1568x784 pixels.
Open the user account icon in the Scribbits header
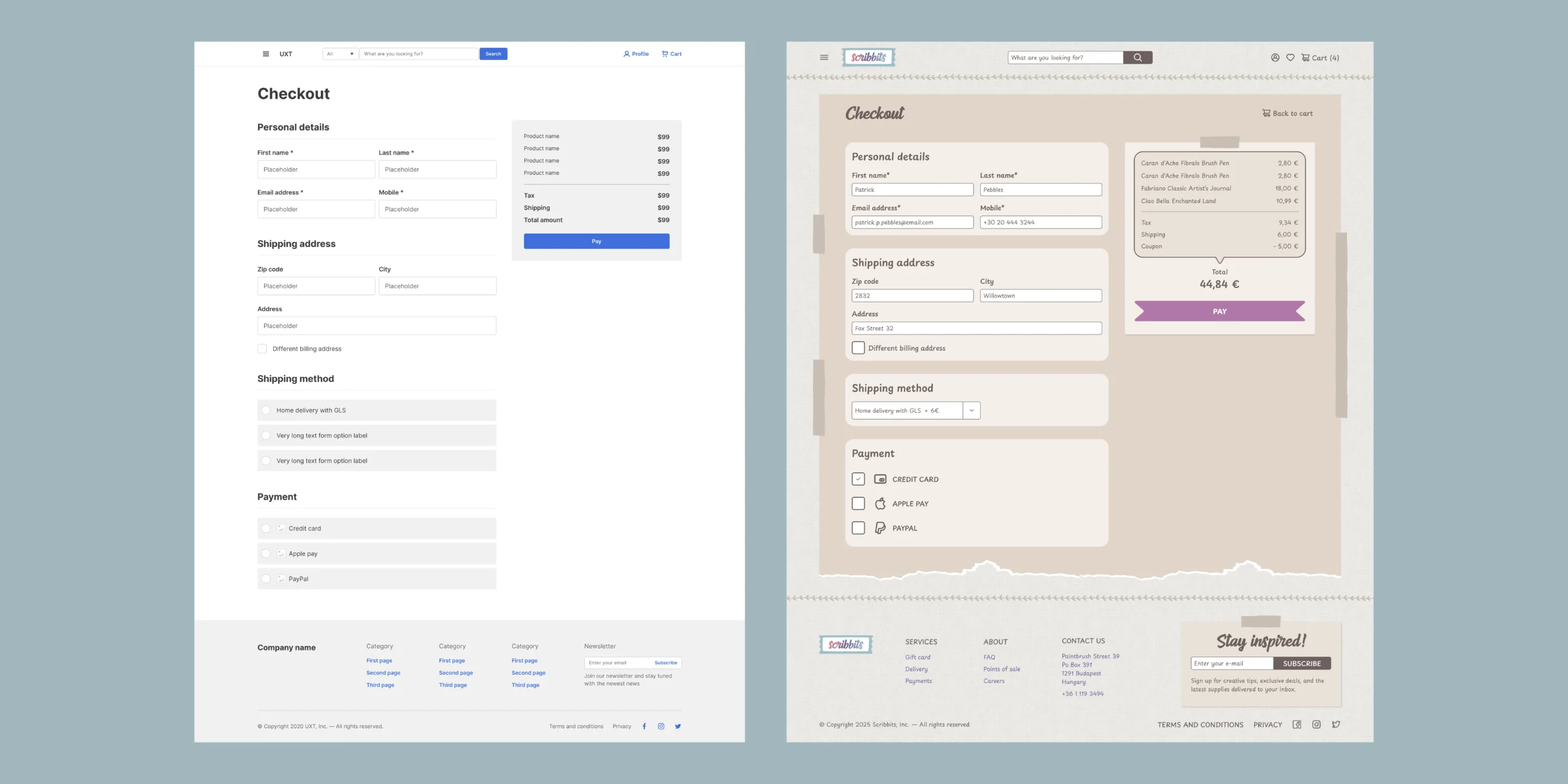[x=1275, y=58]
